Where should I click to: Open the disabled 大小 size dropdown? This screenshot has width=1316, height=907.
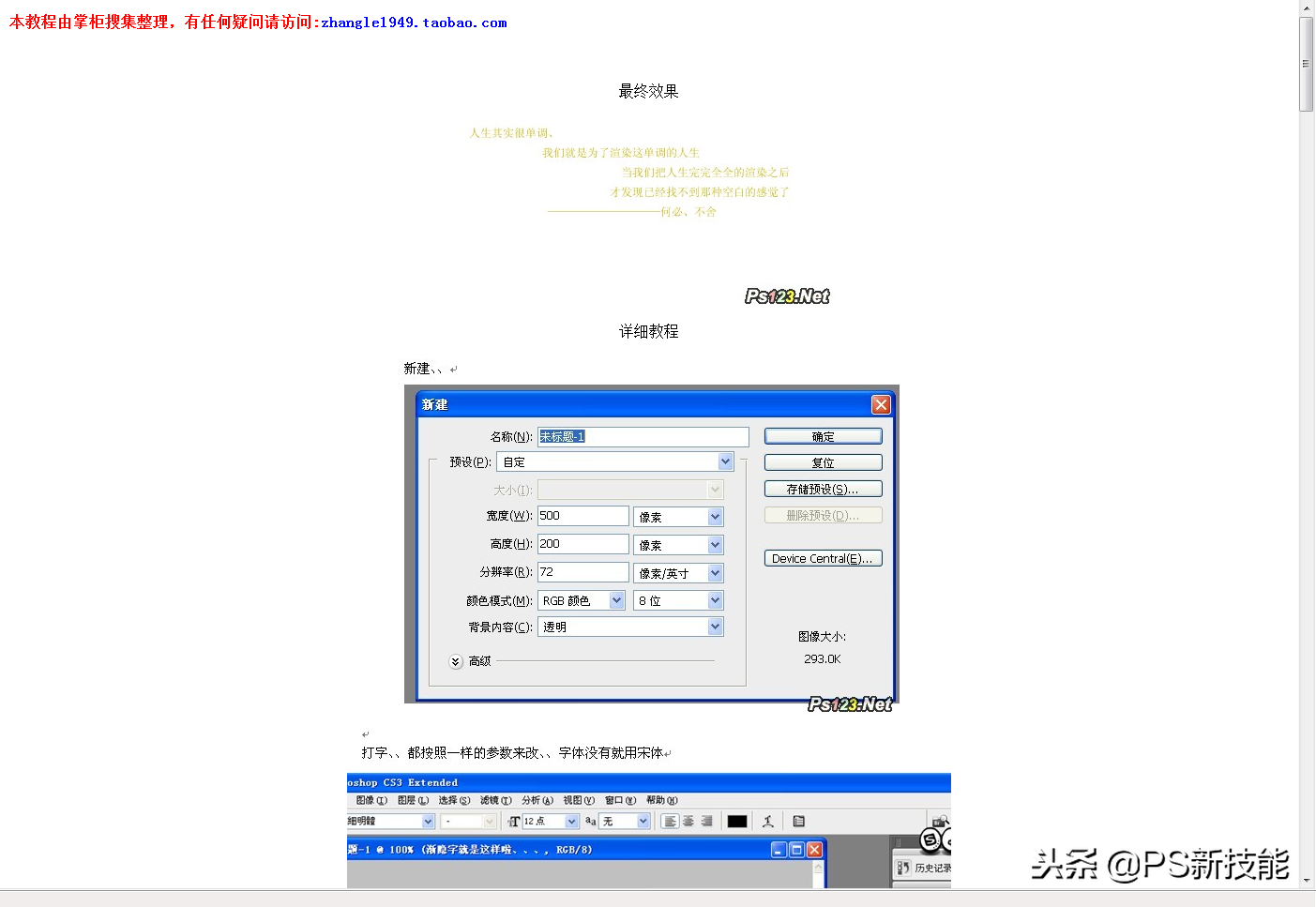[x=715, y=490]
